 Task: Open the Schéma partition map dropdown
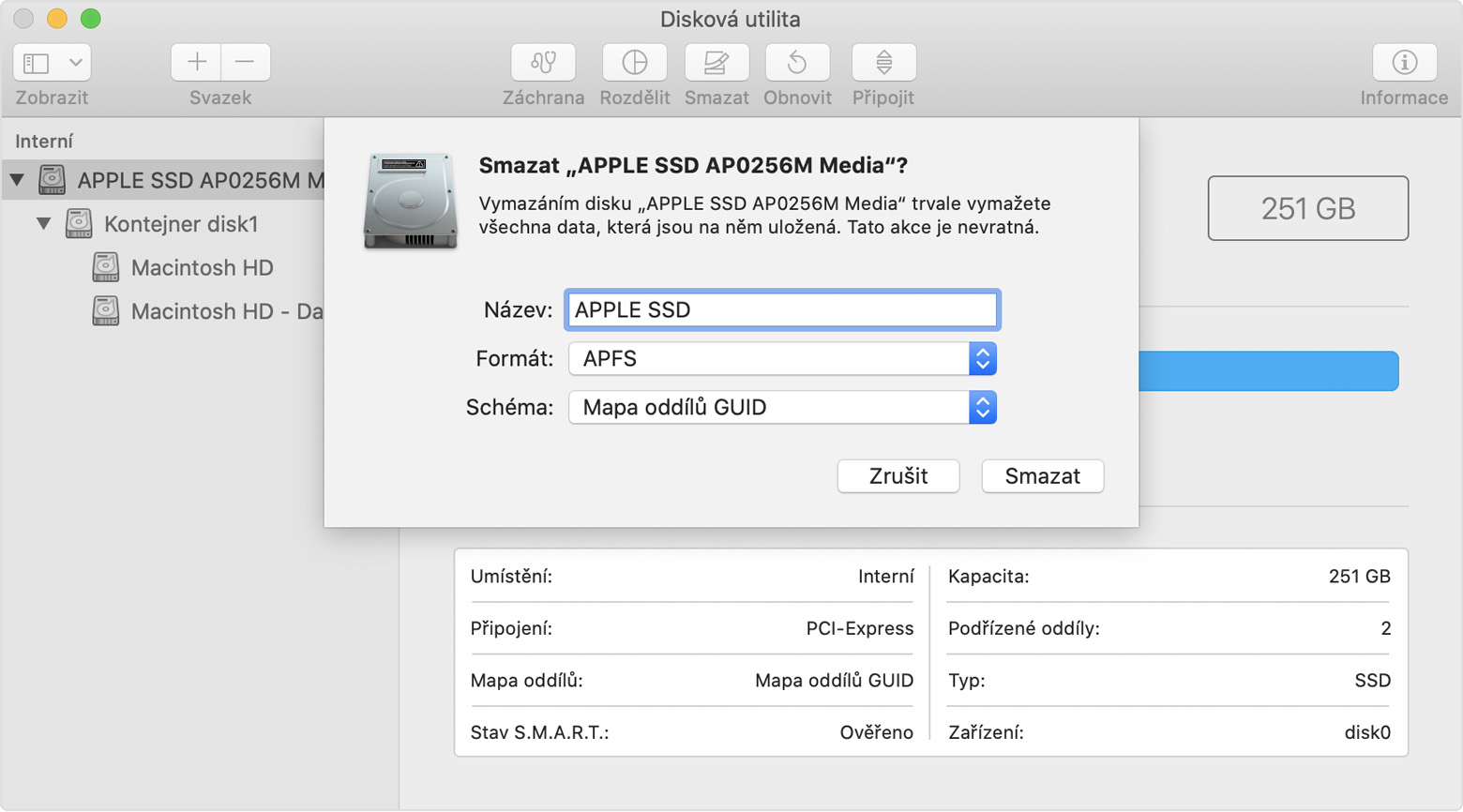coord(782,408)
